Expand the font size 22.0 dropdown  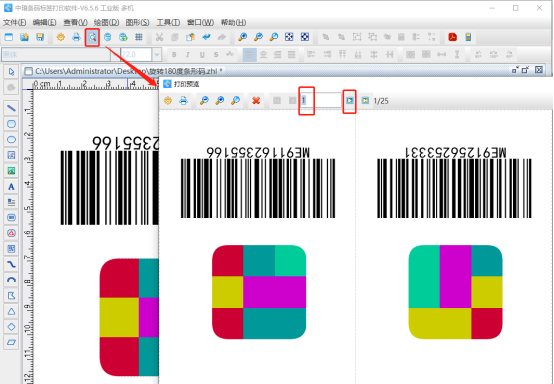(157, 55)
